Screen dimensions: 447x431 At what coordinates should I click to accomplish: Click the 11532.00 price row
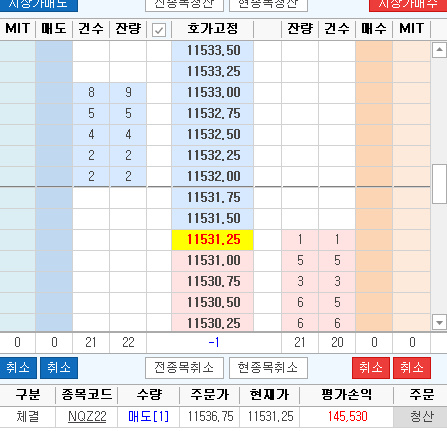click(213, 176)
